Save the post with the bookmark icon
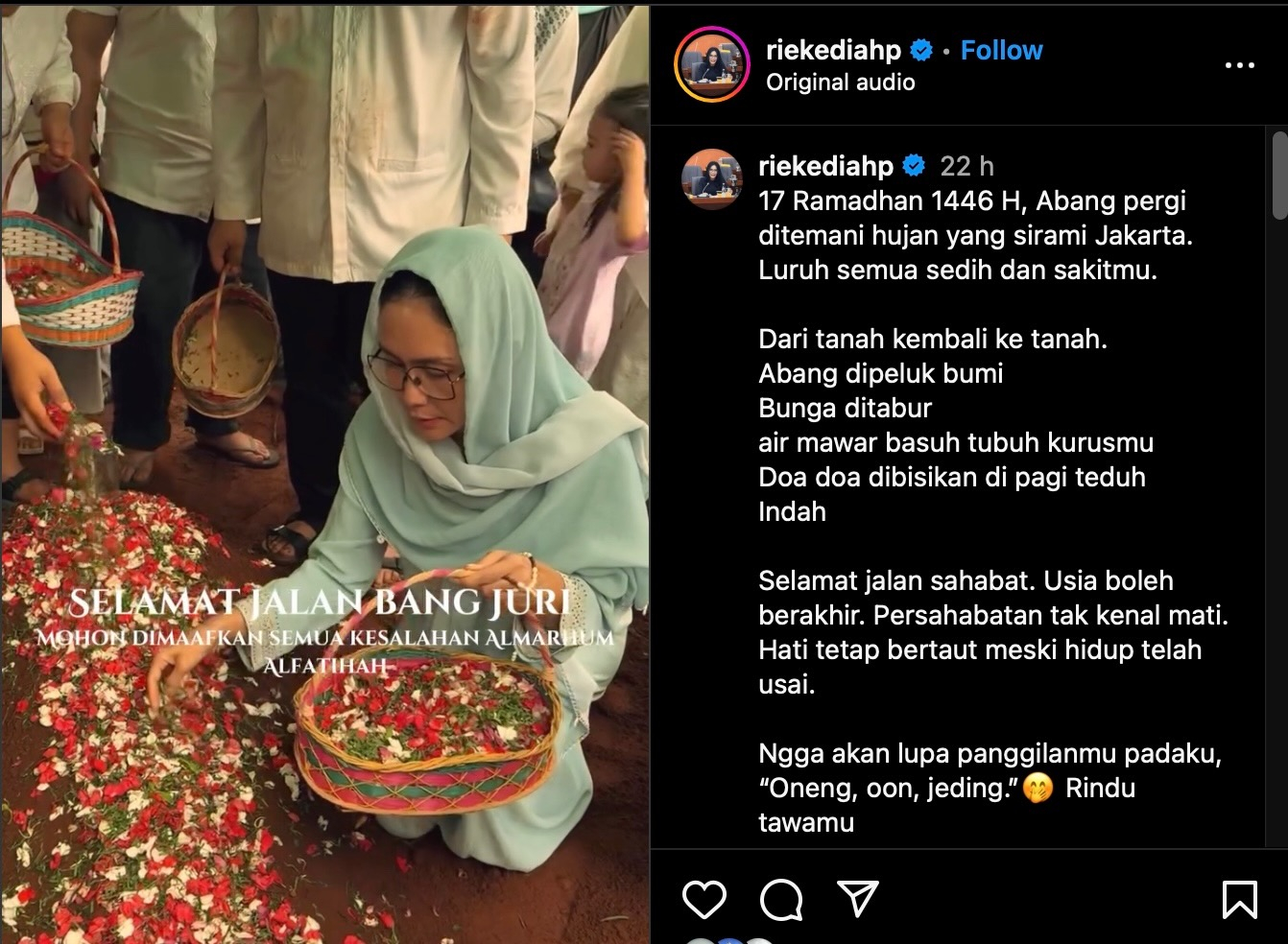This screenshot has width=1288, height=944. point(1239,900)
